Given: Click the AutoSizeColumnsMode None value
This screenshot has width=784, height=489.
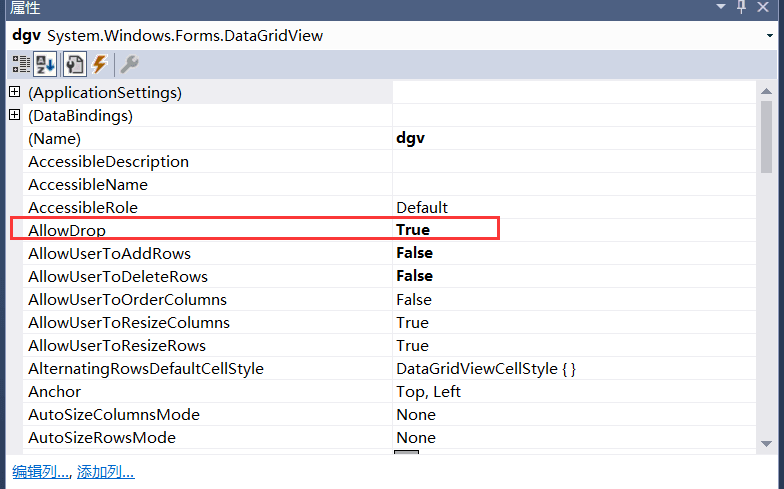Looking at the screenshot, I should click(x=416, y=414).
